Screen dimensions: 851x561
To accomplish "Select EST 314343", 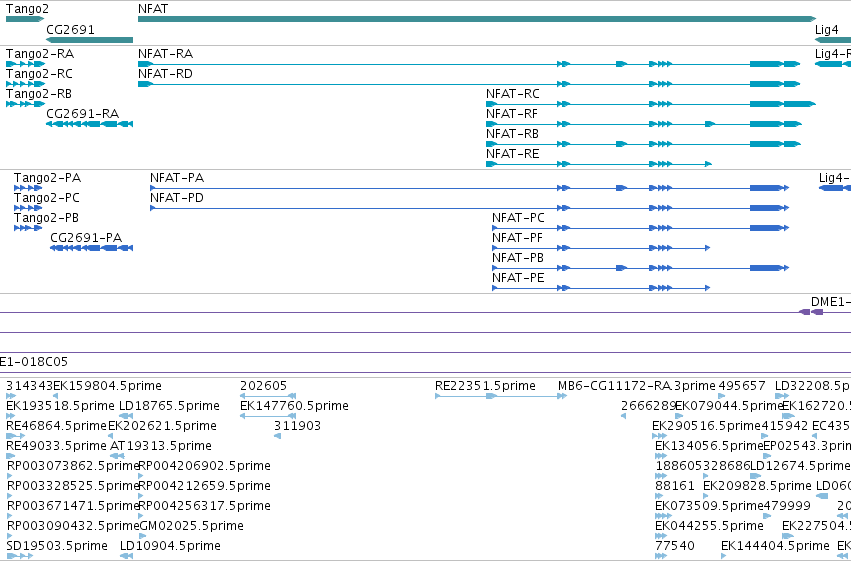I will tap(29, 386).
